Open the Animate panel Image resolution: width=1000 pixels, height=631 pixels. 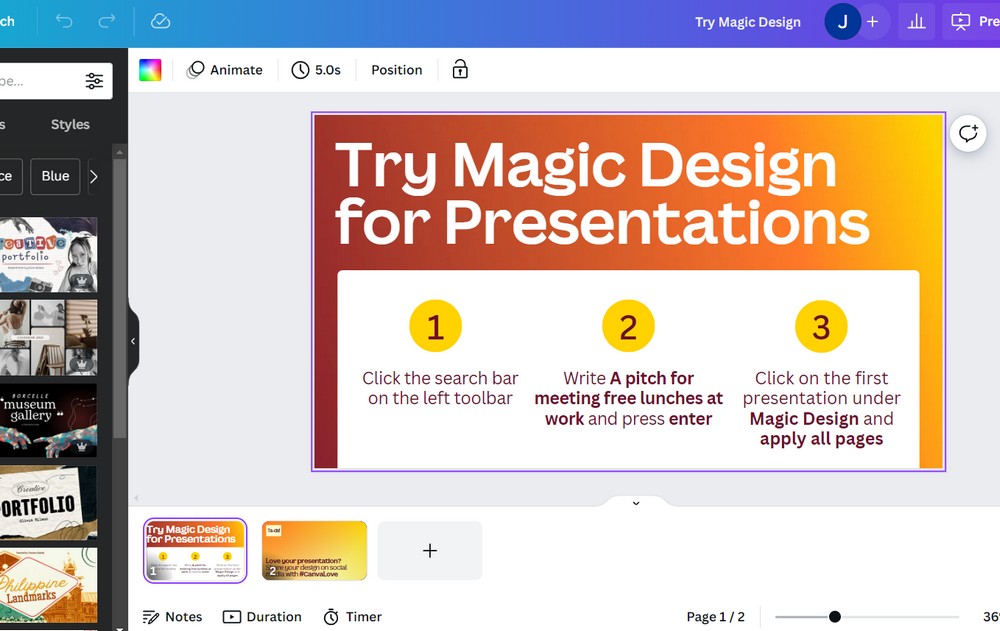click(x=224, y=70)
